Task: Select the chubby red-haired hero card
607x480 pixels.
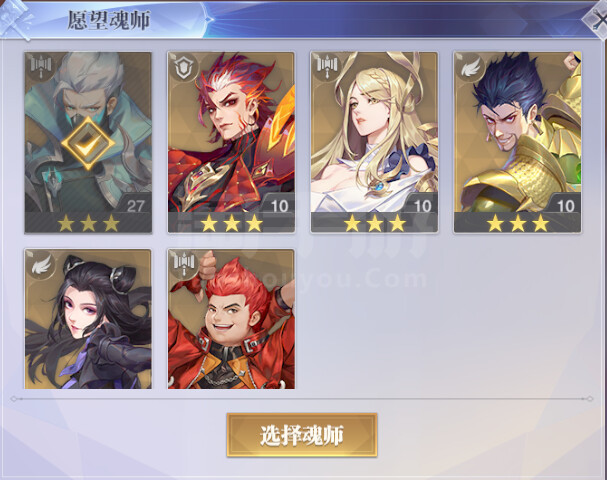Action: tap(231, 319)
